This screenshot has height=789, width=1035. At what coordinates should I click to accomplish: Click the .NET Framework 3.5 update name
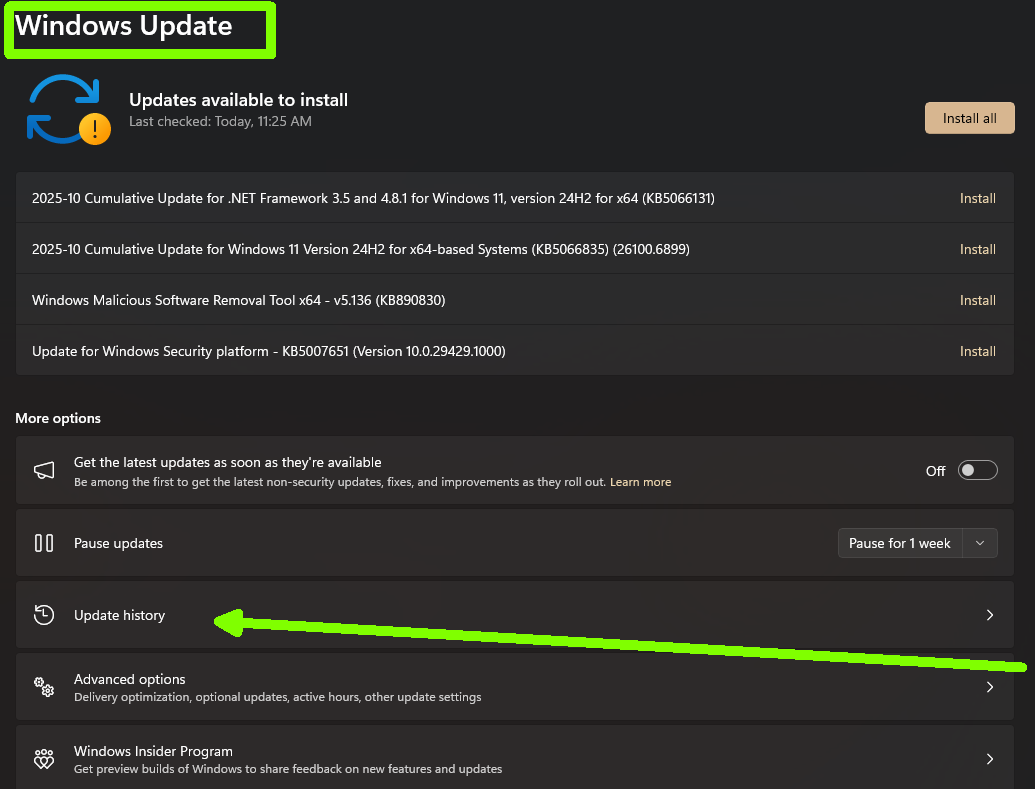click(x=373, y=198)
